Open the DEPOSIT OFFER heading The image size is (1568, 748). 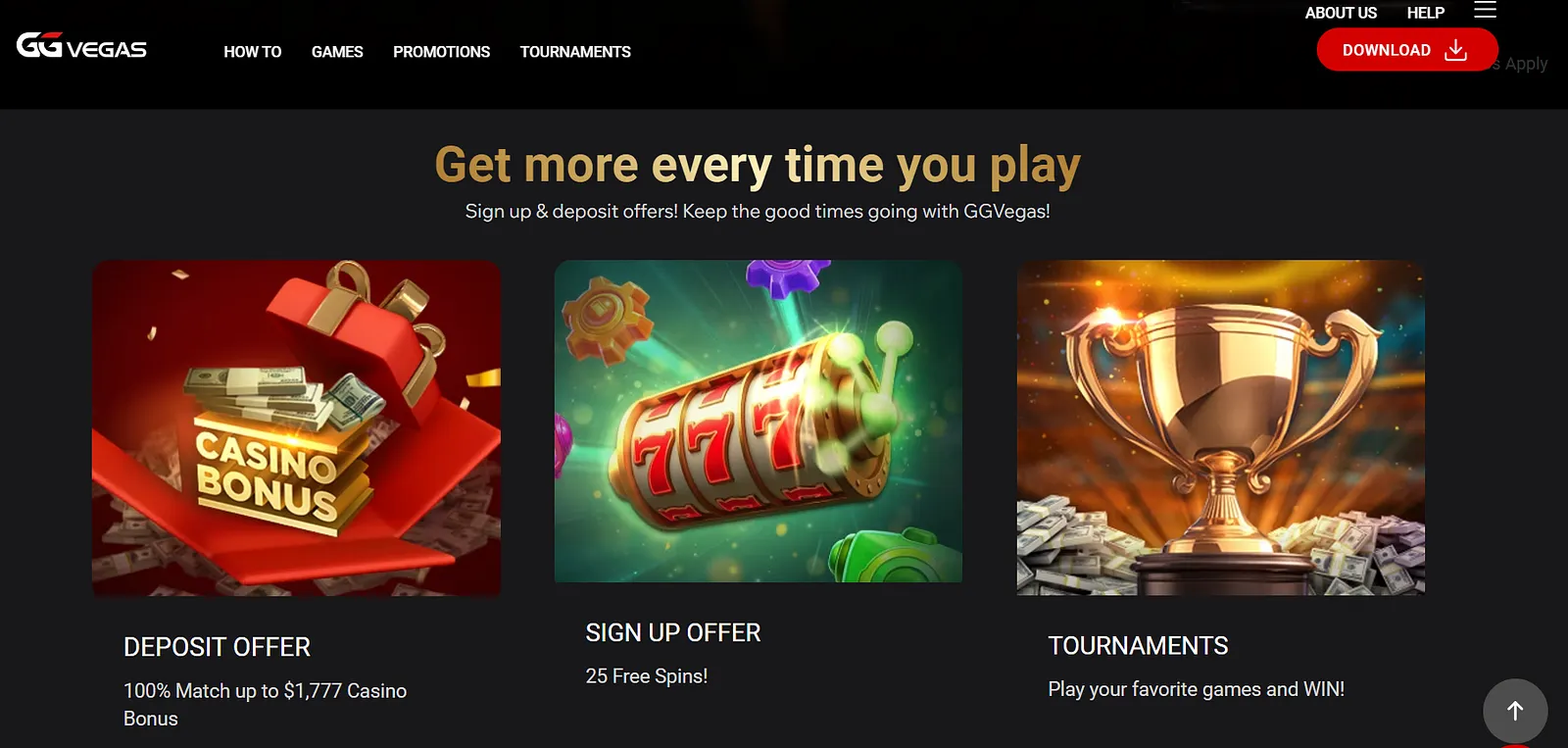click(x=217, y=647)
